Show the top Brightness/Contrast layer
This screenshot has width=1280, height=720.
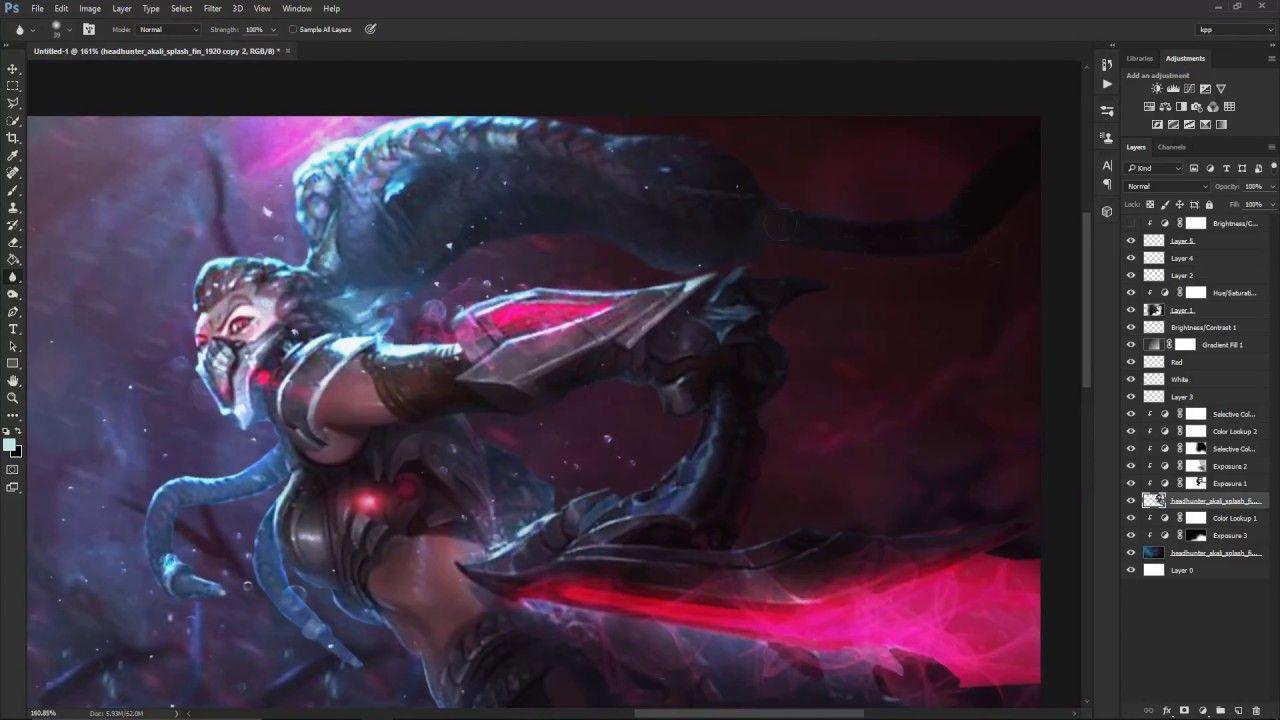pyautogui.click(x=1131, y=223)
